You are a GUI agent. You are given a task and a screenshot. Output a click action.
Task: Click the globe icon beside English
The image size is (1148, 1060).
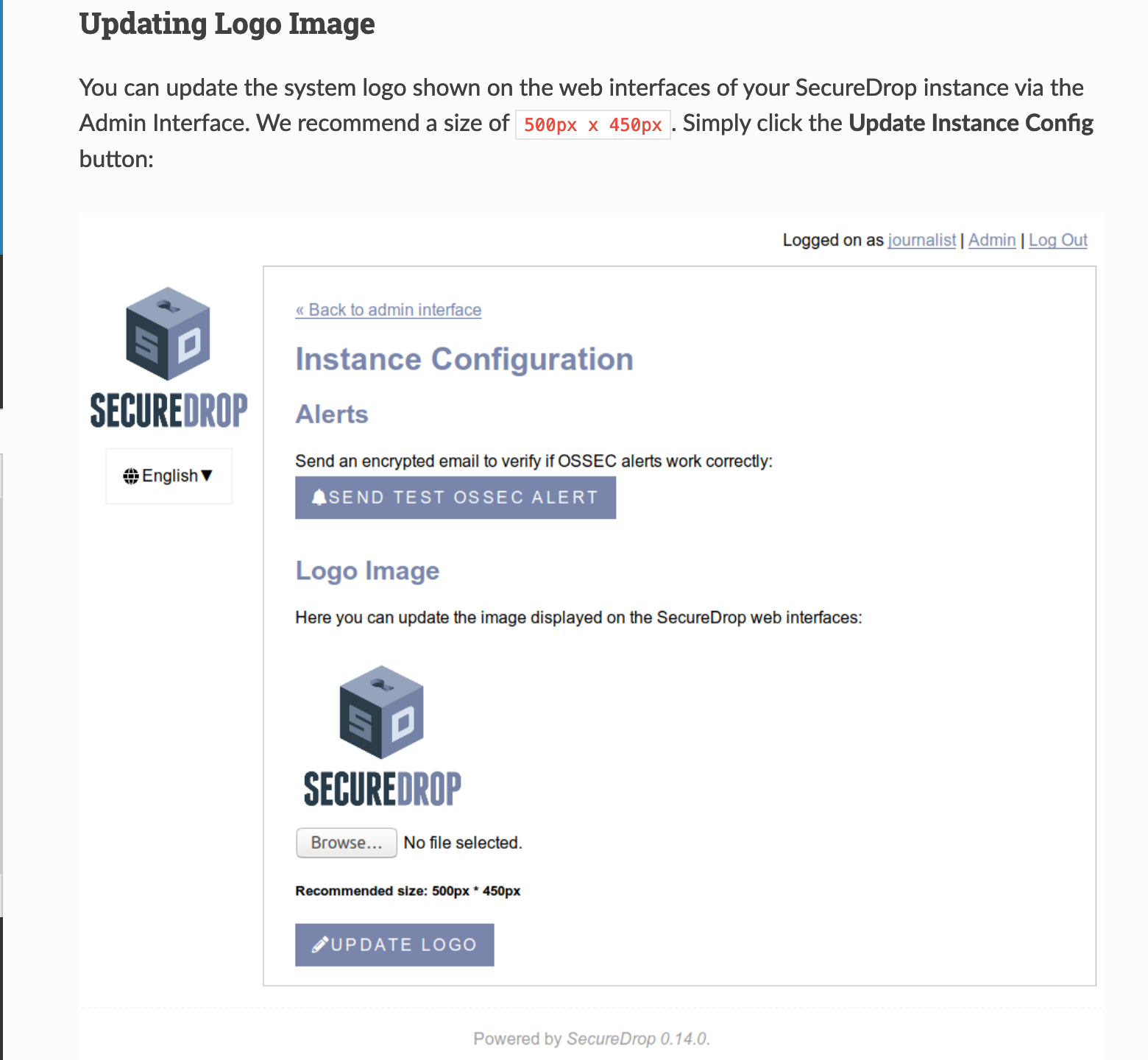131,476
